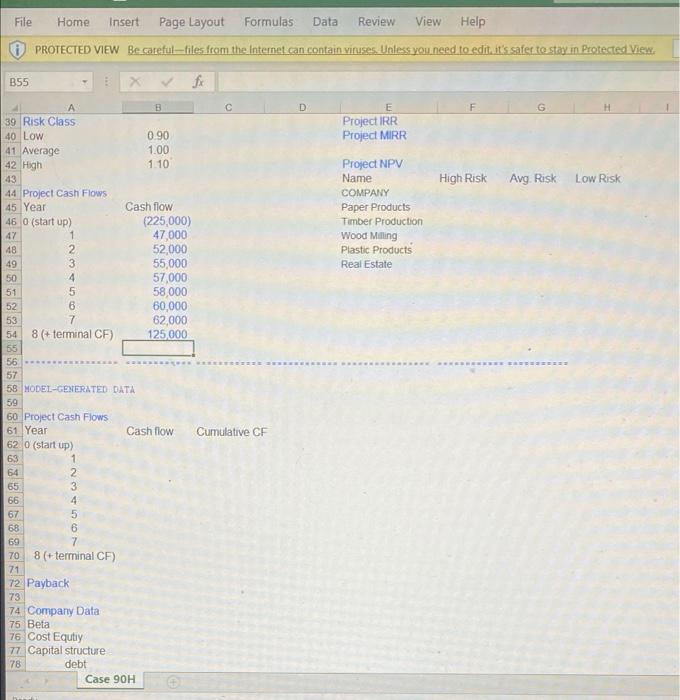Click the Avg. Risk column label

(x=533, y=179)
